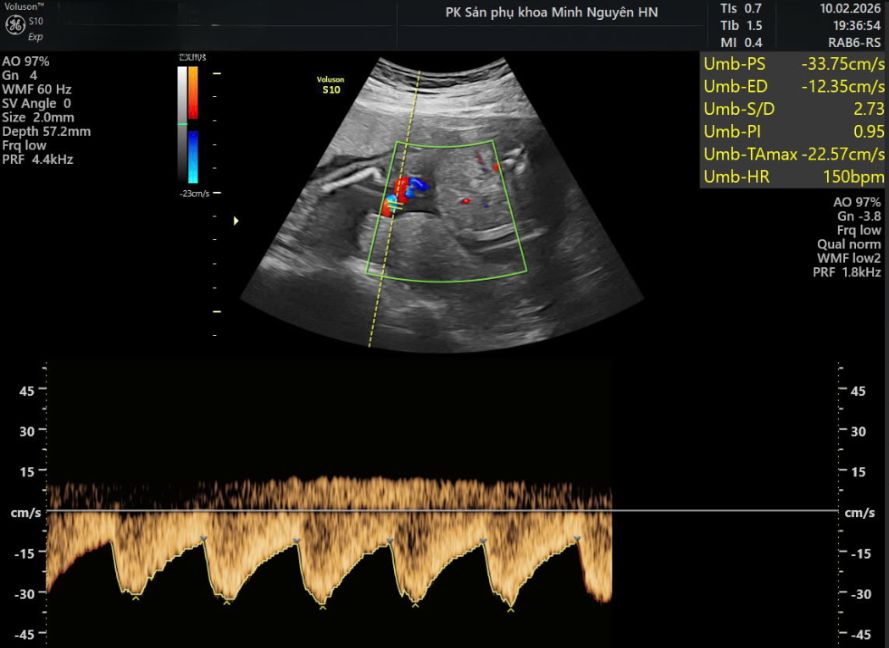This screenshot has height=648, width=889.
Task: Click the GE logo icon
Action: [x=14, y=23]
